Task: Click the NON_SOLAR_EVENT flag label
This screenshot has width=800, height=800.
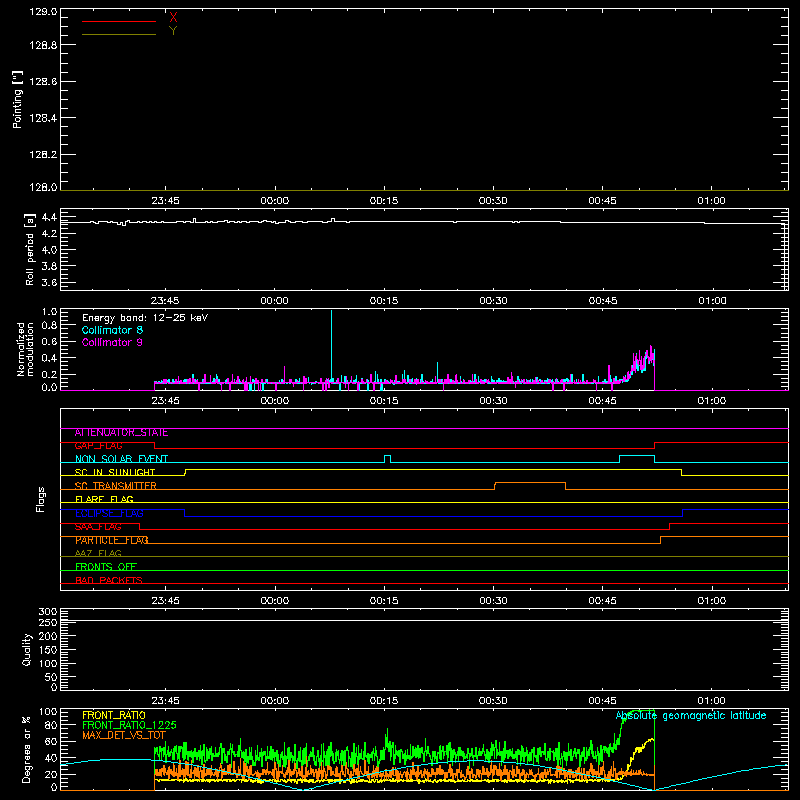Action: coord(121,459)
